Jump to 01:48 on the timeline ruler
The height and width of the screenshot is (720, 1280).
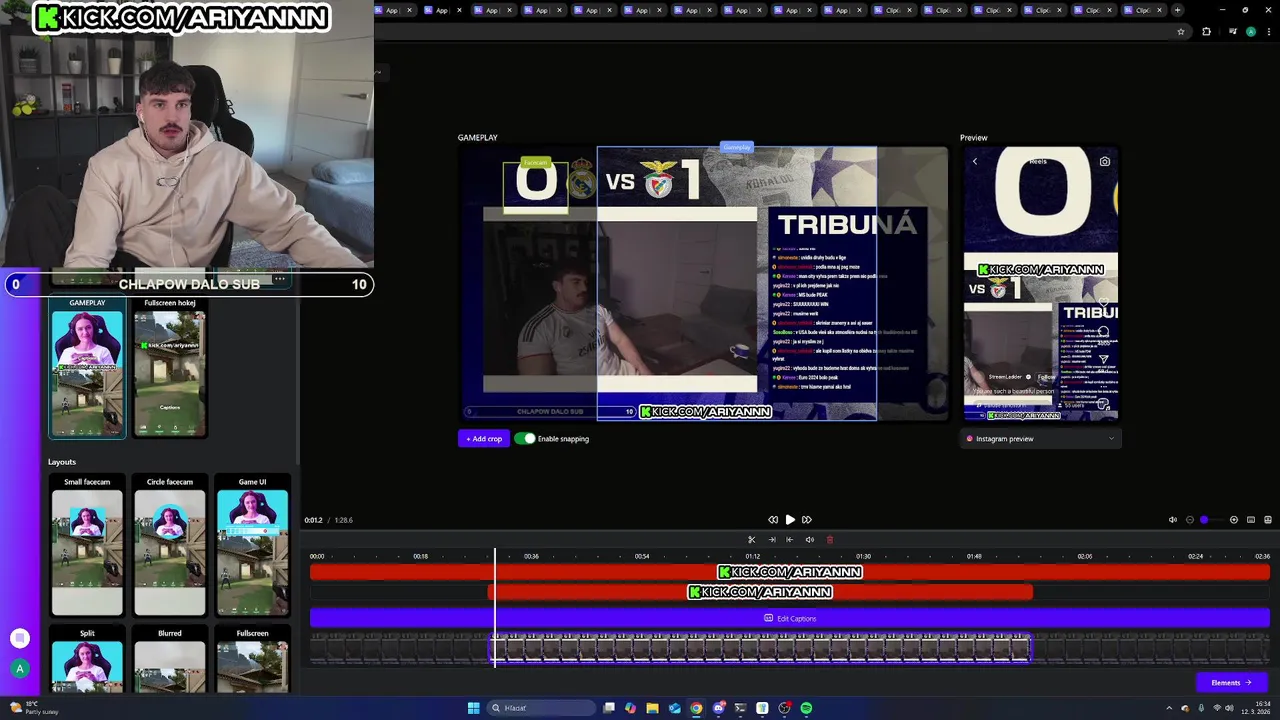coord(974,556)
